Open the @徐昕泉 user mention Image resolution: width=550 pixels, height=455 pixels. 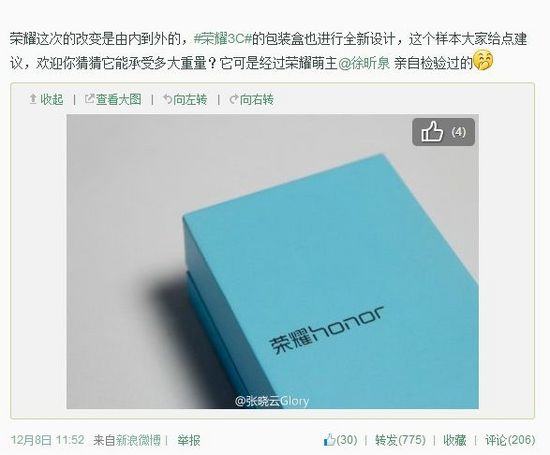tap(364, 63)
